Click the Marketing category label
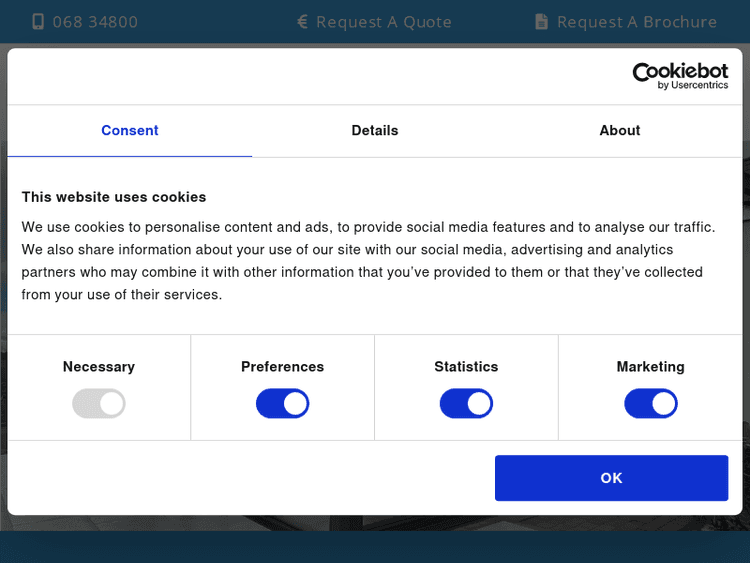This screenshot has width=750, height=563. [x=651, y=367]
